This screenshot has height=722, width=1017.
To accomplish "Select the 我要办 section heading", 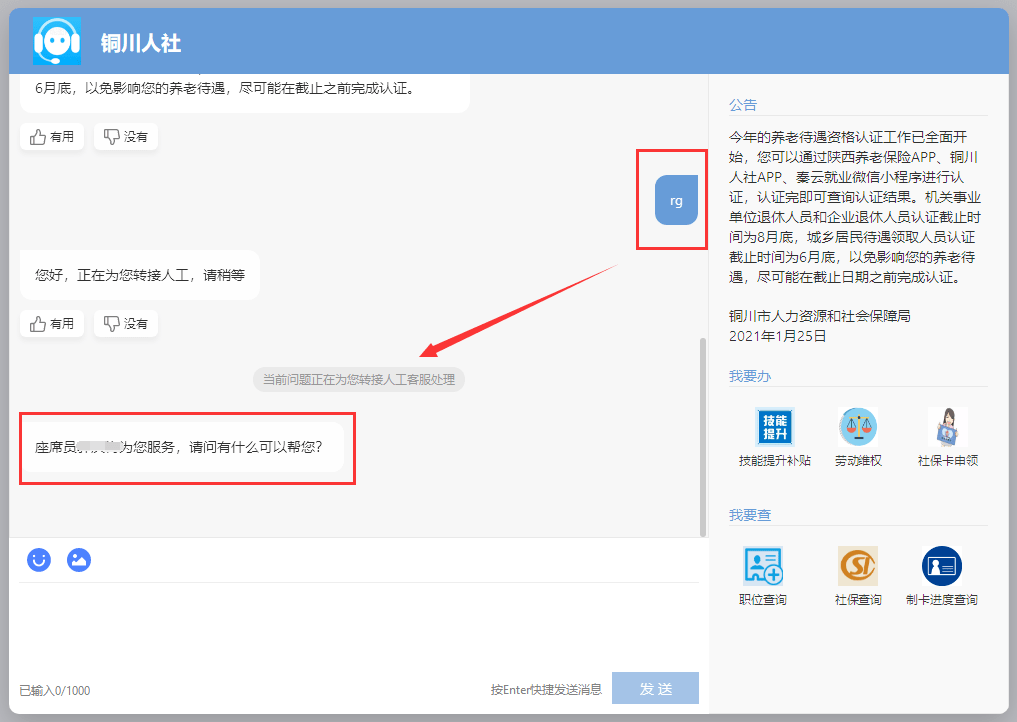I will click(x=750, y=376).
